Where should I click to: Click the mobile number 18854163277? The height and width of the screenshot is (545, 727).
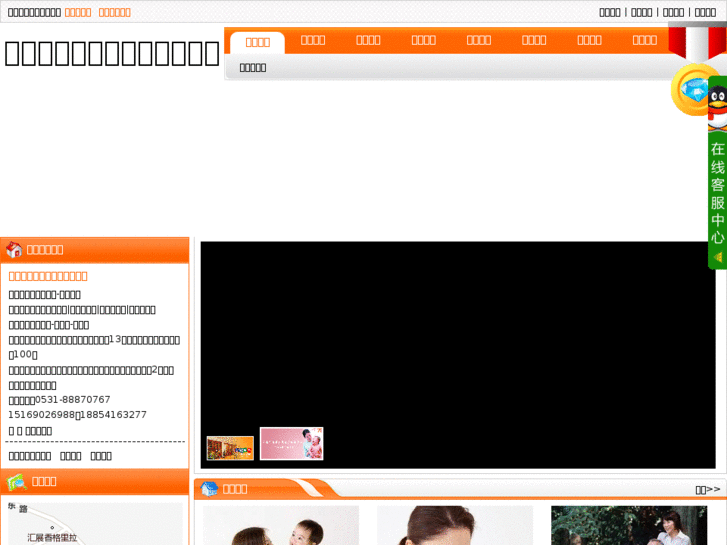coord(113,415)
